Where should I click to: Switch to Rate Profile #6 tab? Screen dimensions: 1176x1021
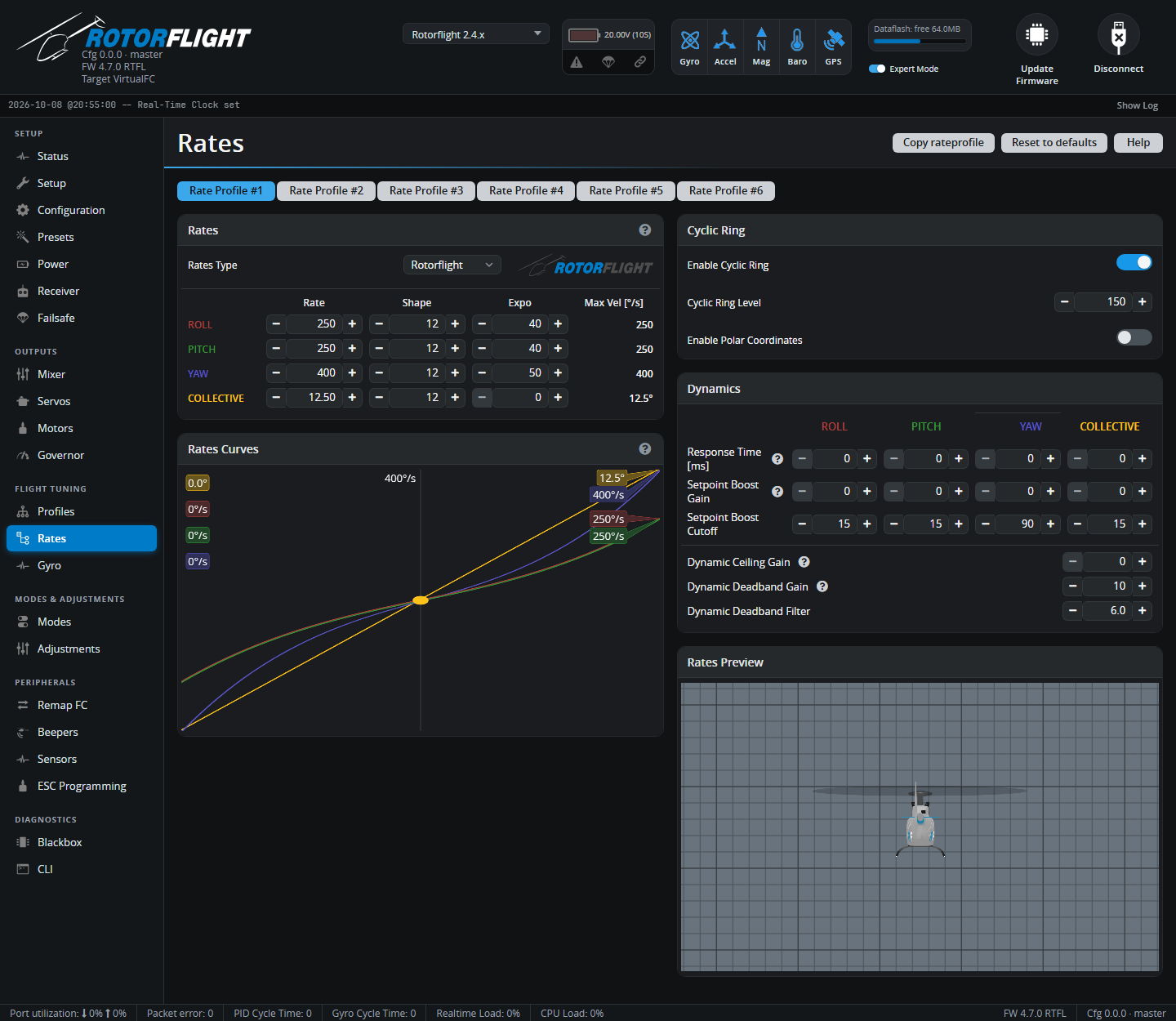pyautogui.click(x=726, y=190)
